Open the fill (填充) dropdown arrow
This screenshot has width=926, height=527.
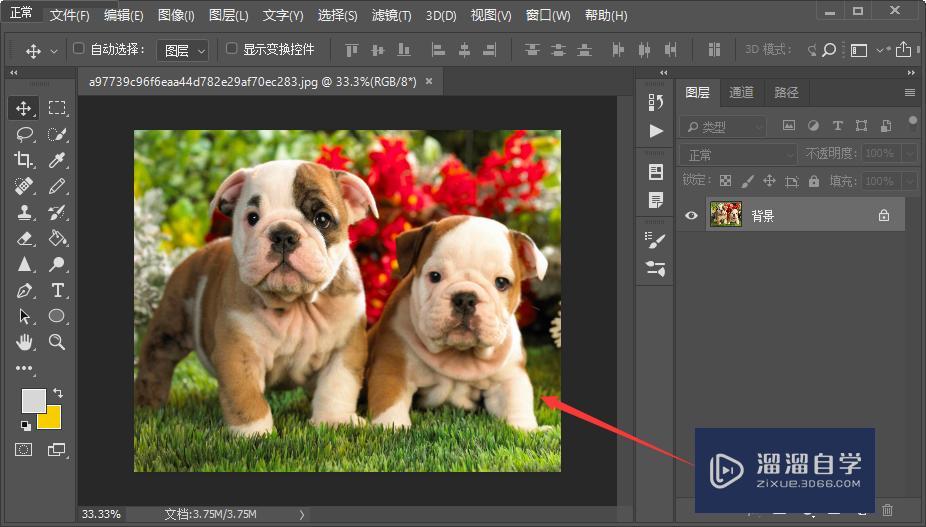coord(910,181)
